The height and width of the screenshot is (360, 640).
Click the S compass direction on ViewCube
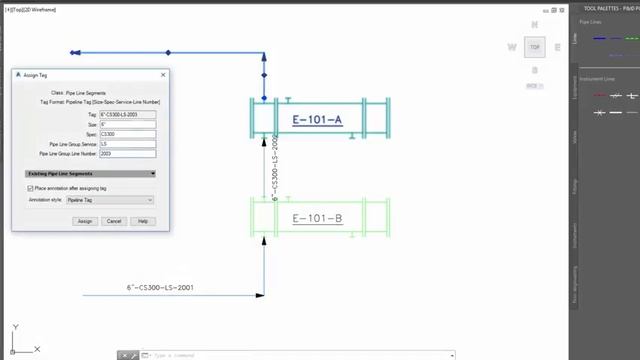tap(535, 70)
